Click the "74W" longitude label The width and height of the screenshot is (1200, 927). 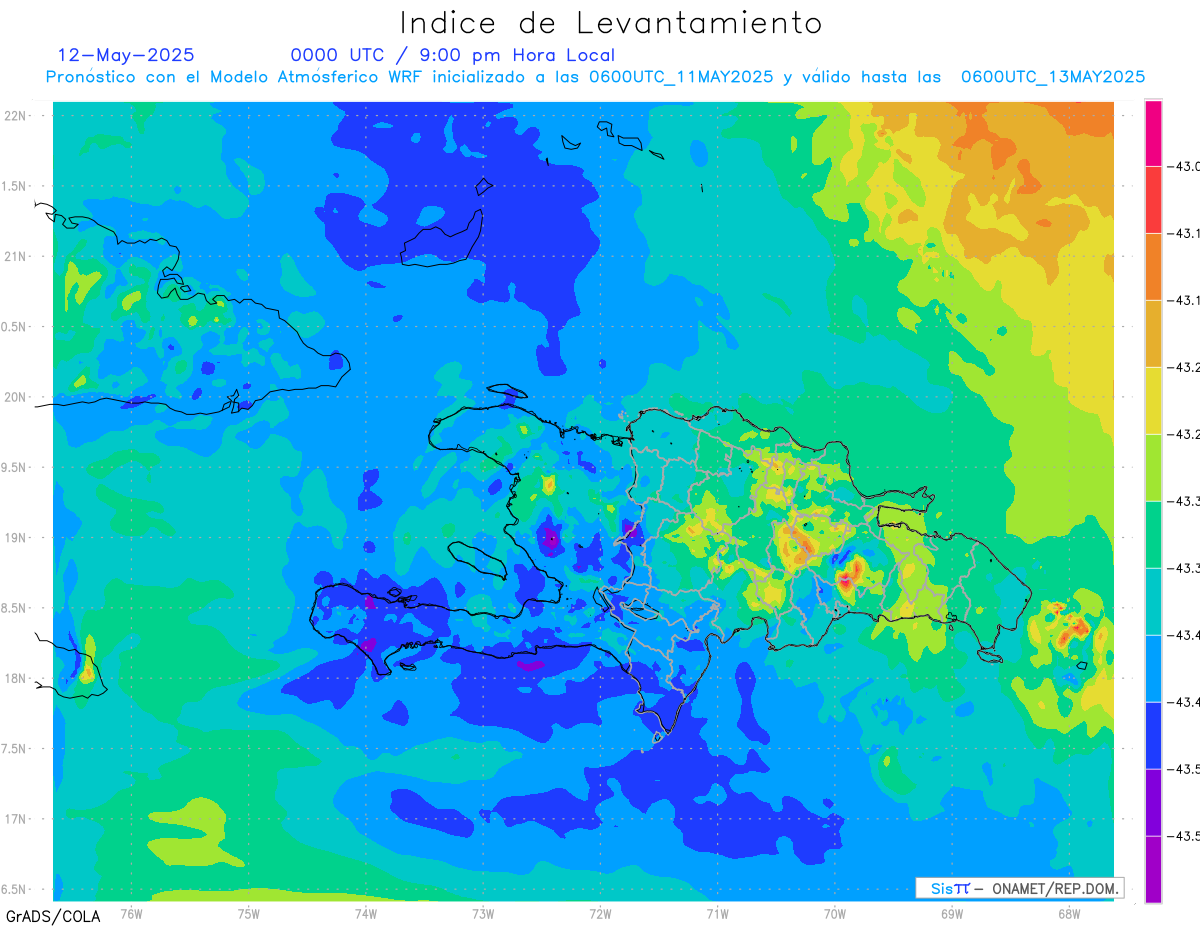tap(366, 912)
